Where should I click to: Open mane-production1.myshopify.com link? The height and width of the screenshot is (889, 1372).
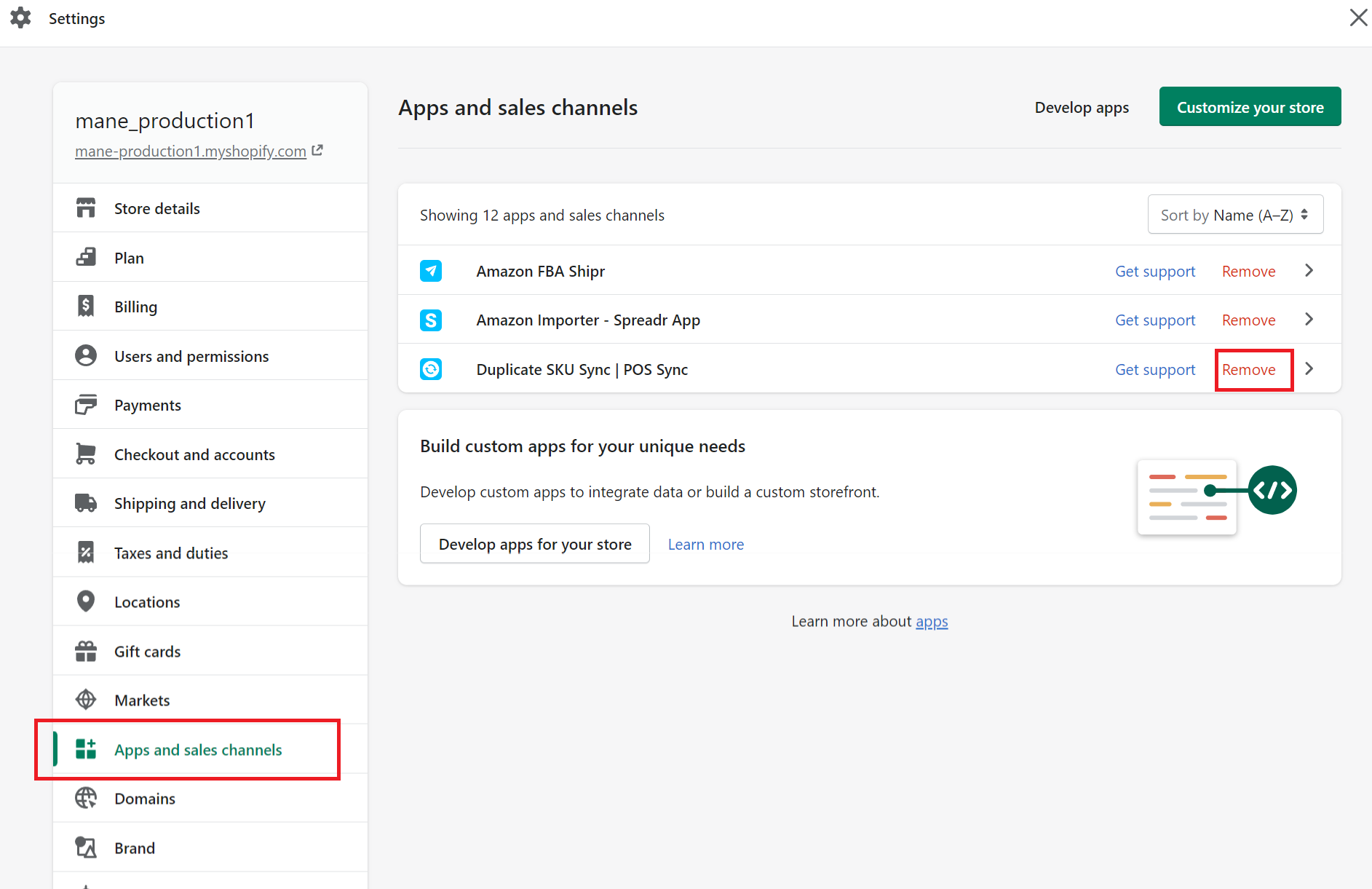coord(191,151)
